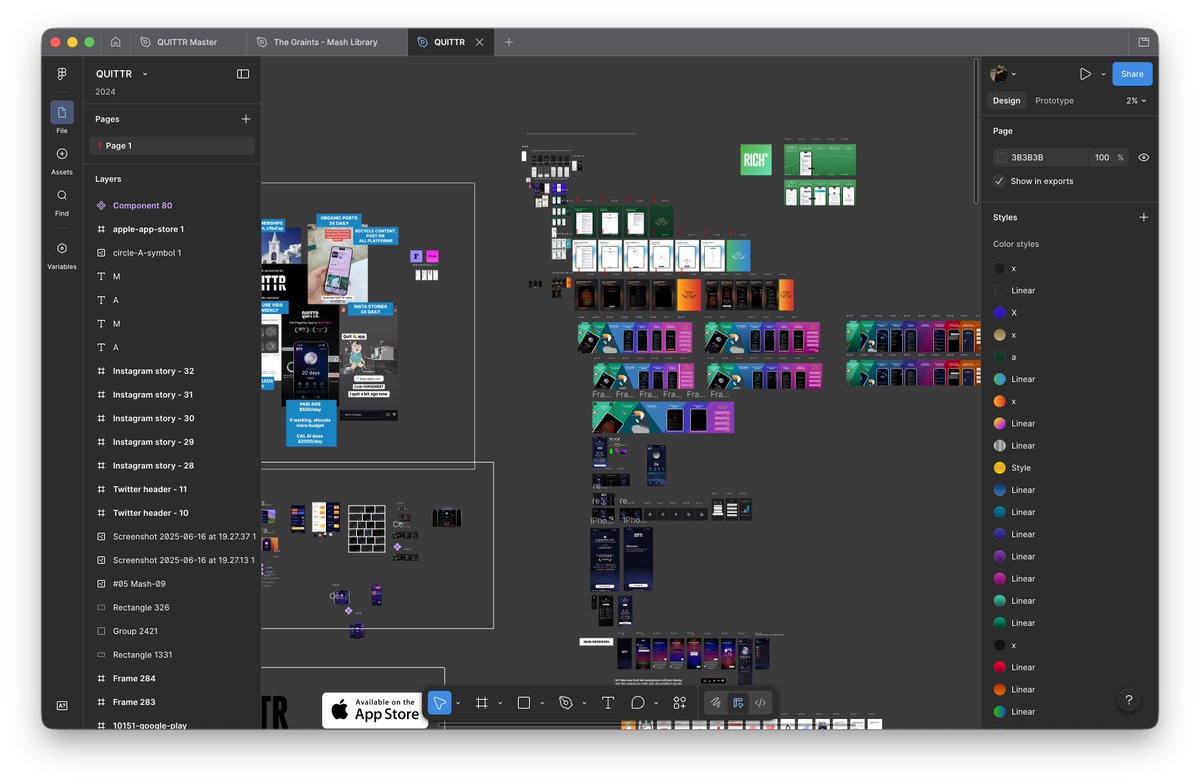Viewport: 1200px width, 784px height.
Task: Open the help question mark button
Action: point(1129,700)
